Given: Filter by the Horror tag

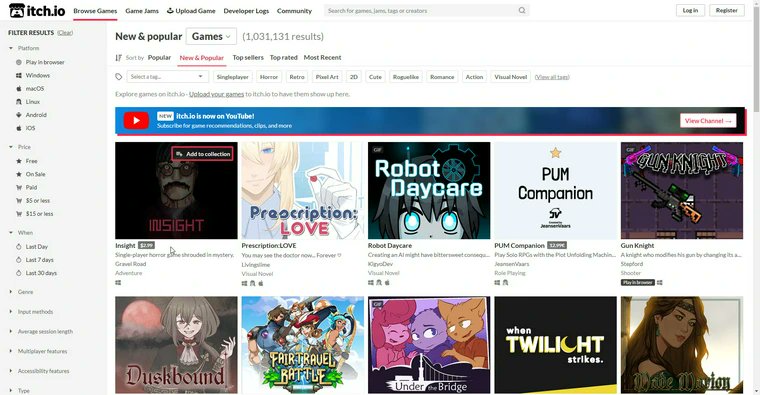Looking at the screenshot, I should pos(269,77).
